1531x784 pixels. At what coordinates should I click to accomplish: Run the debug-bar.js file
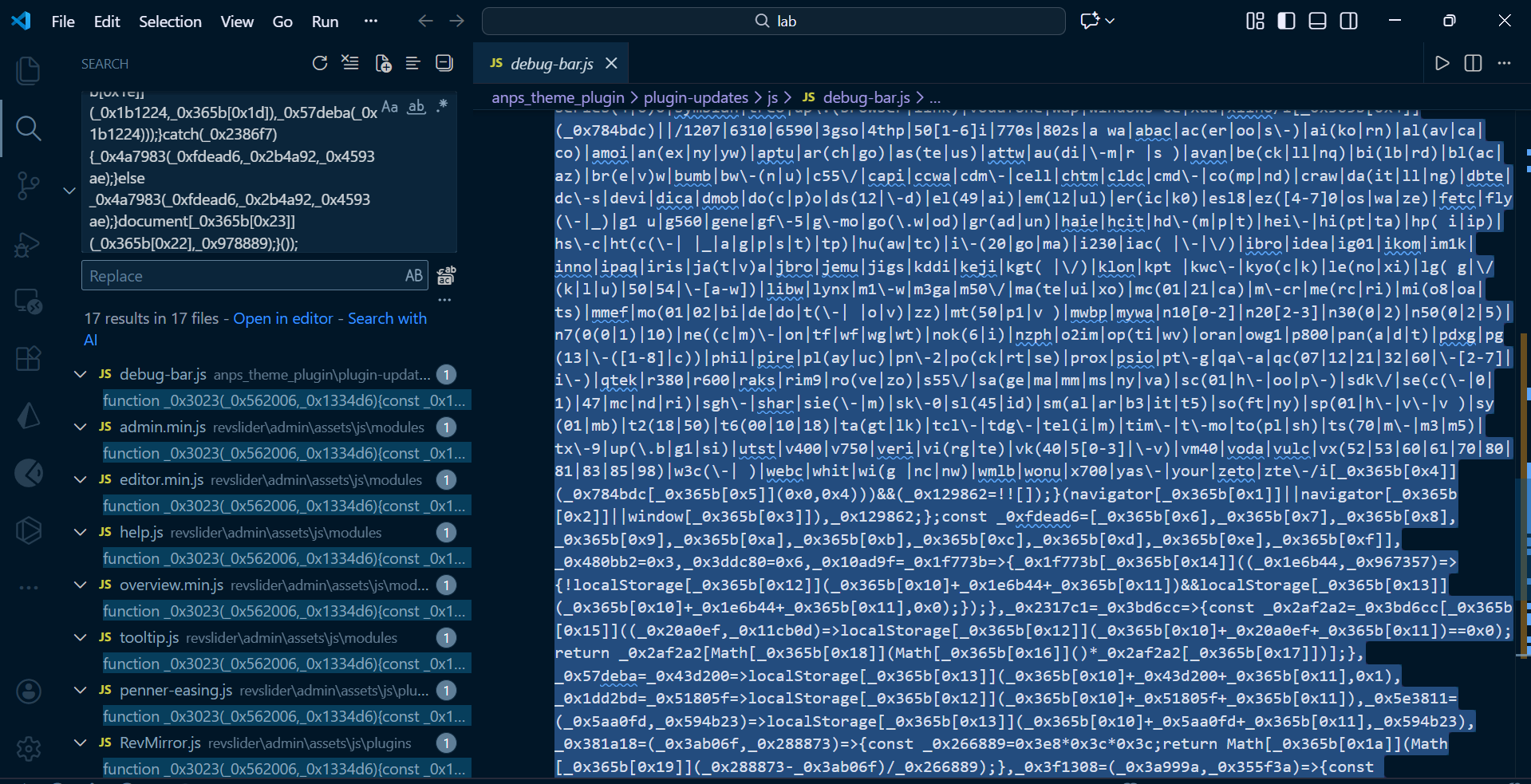[x=1442, y=63]
